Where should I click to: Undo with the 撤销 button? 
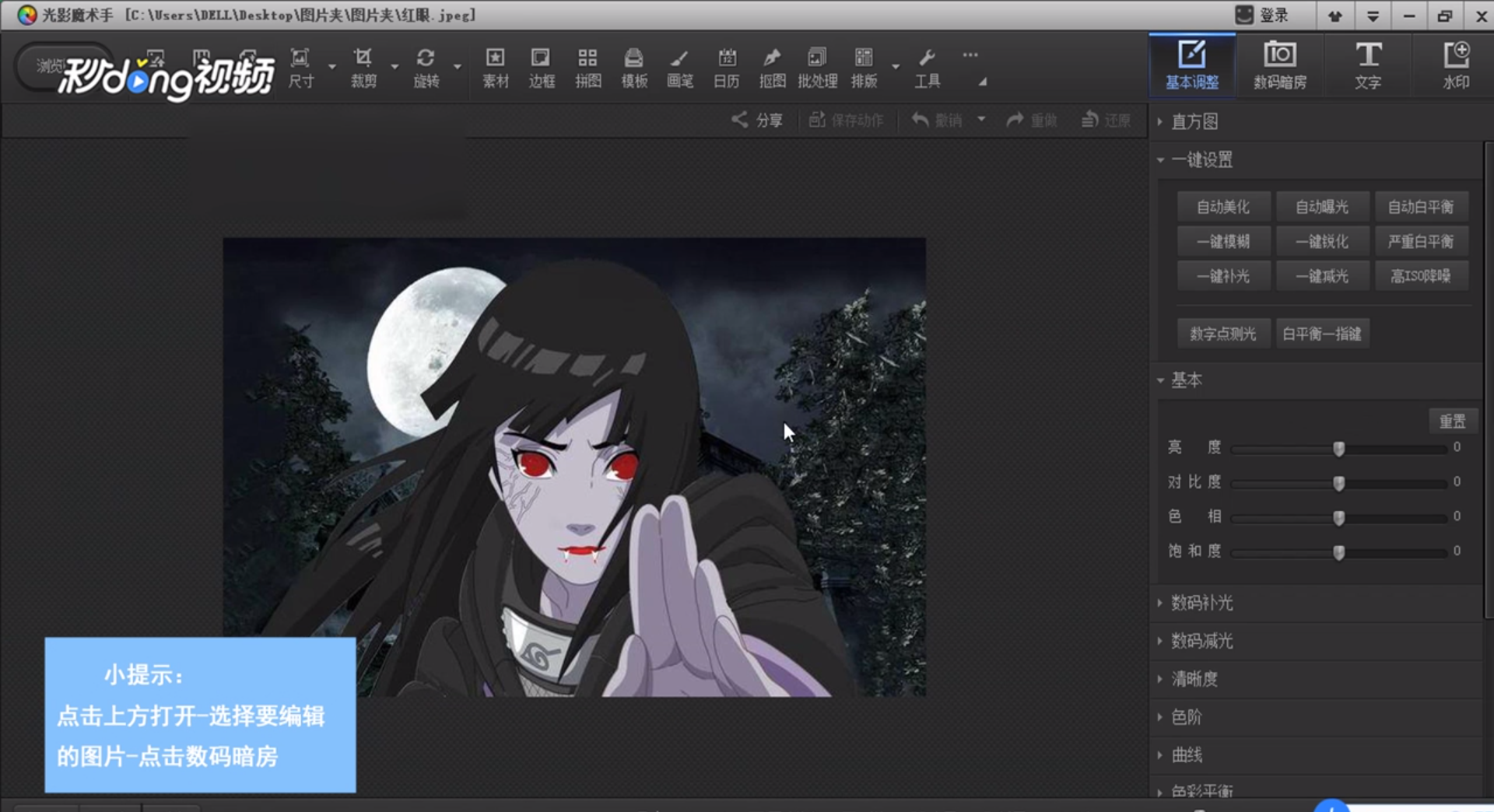(937, 120)
